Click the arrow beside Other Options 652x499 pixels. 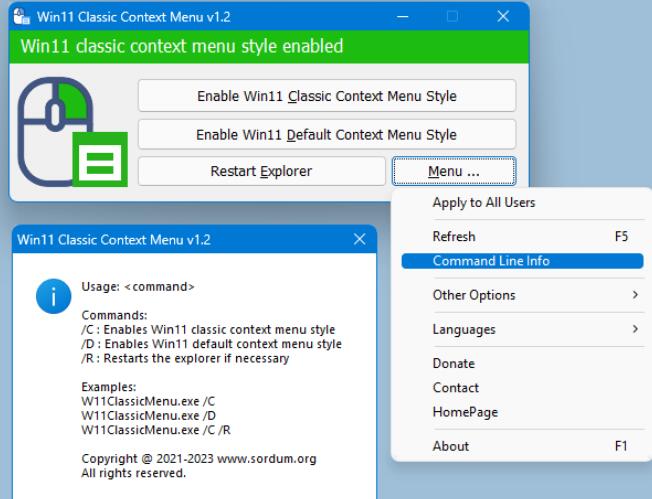click(x=635, y=295)
